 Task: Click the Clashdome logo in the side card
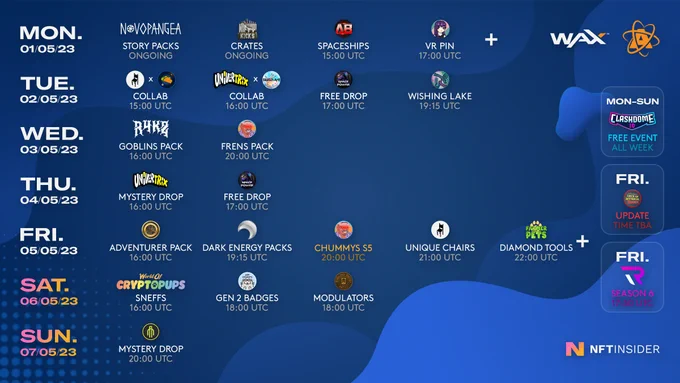point(632,120)
